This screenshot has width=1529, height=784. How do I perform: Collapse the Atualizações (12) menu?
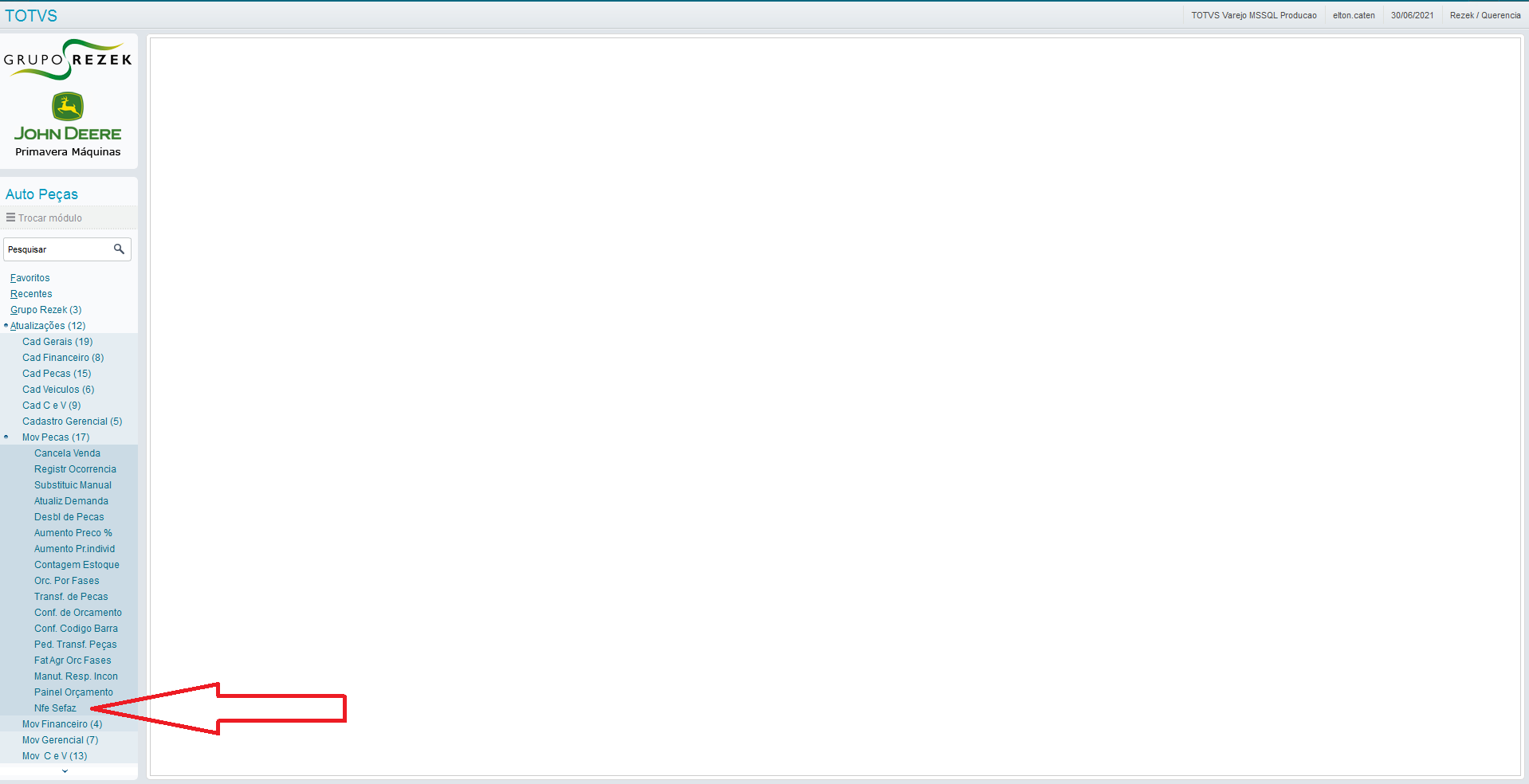point(47,326)
